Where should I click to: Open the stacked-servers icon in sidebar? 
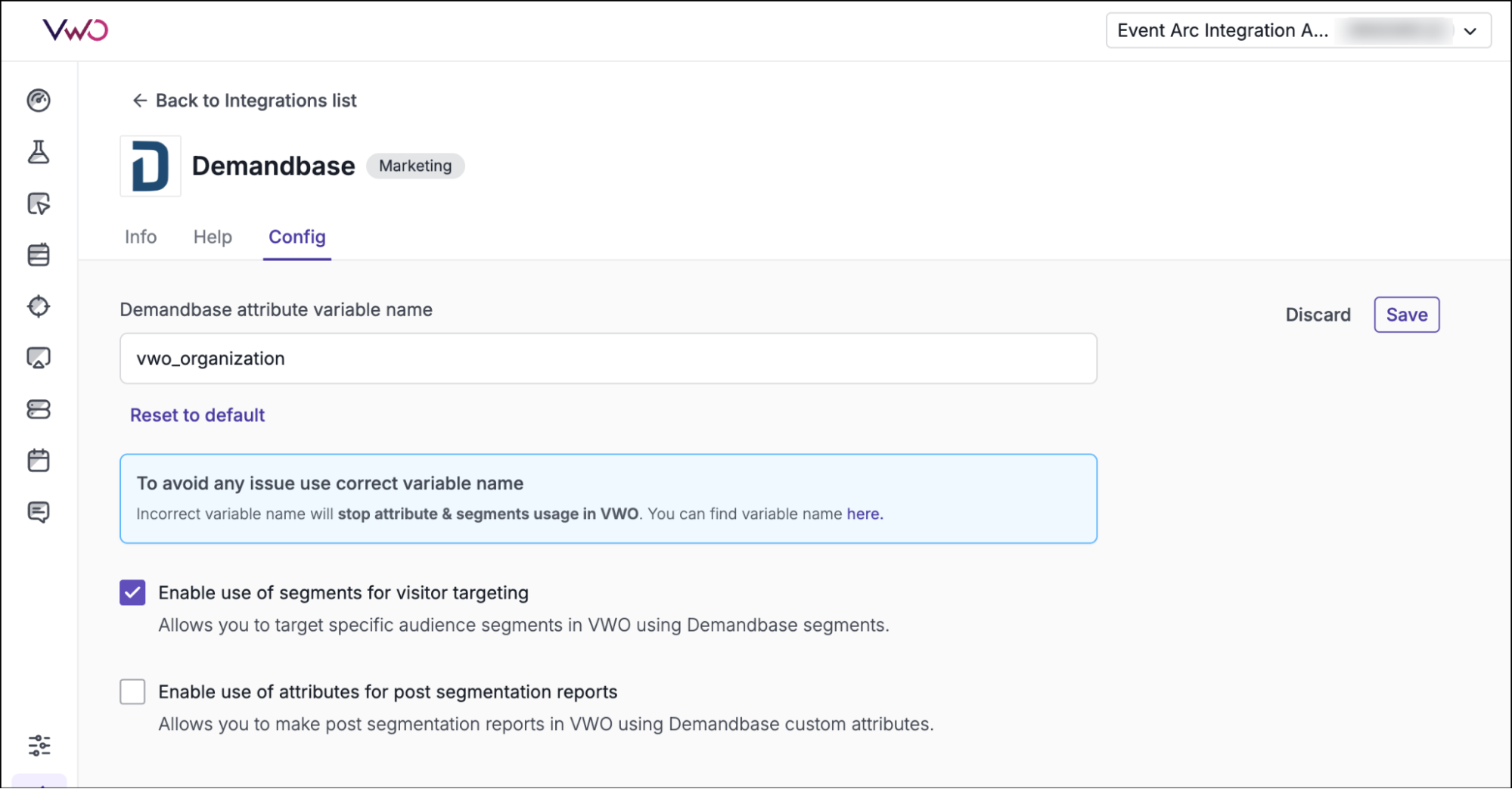click(x=39, y=409)
